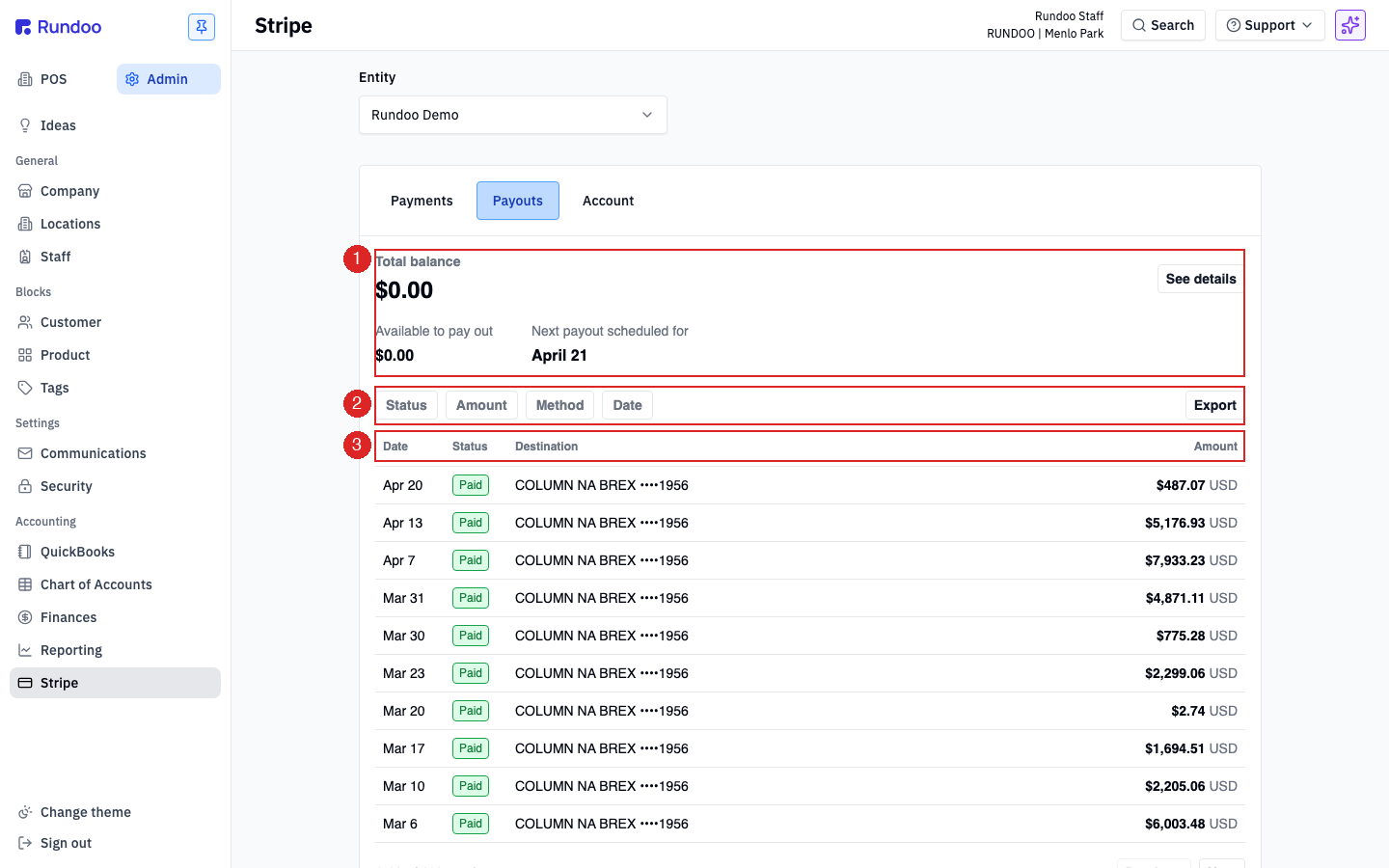This screenshot has width=1389, height=868.
Task: Click the Staff badge icon
Action: 25,257
